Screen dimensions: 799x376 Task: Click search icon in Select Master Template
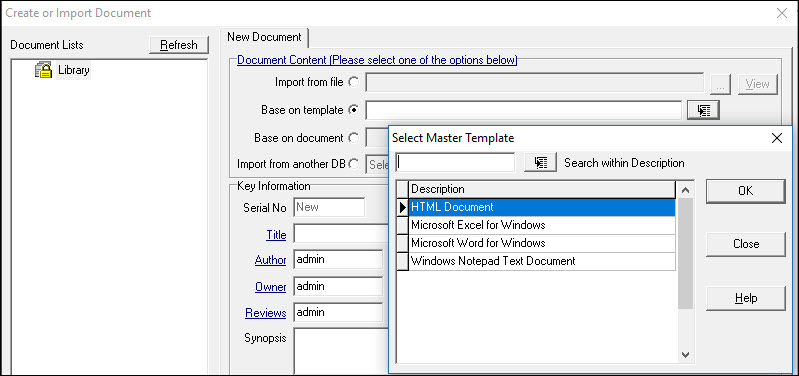(540, 163)
